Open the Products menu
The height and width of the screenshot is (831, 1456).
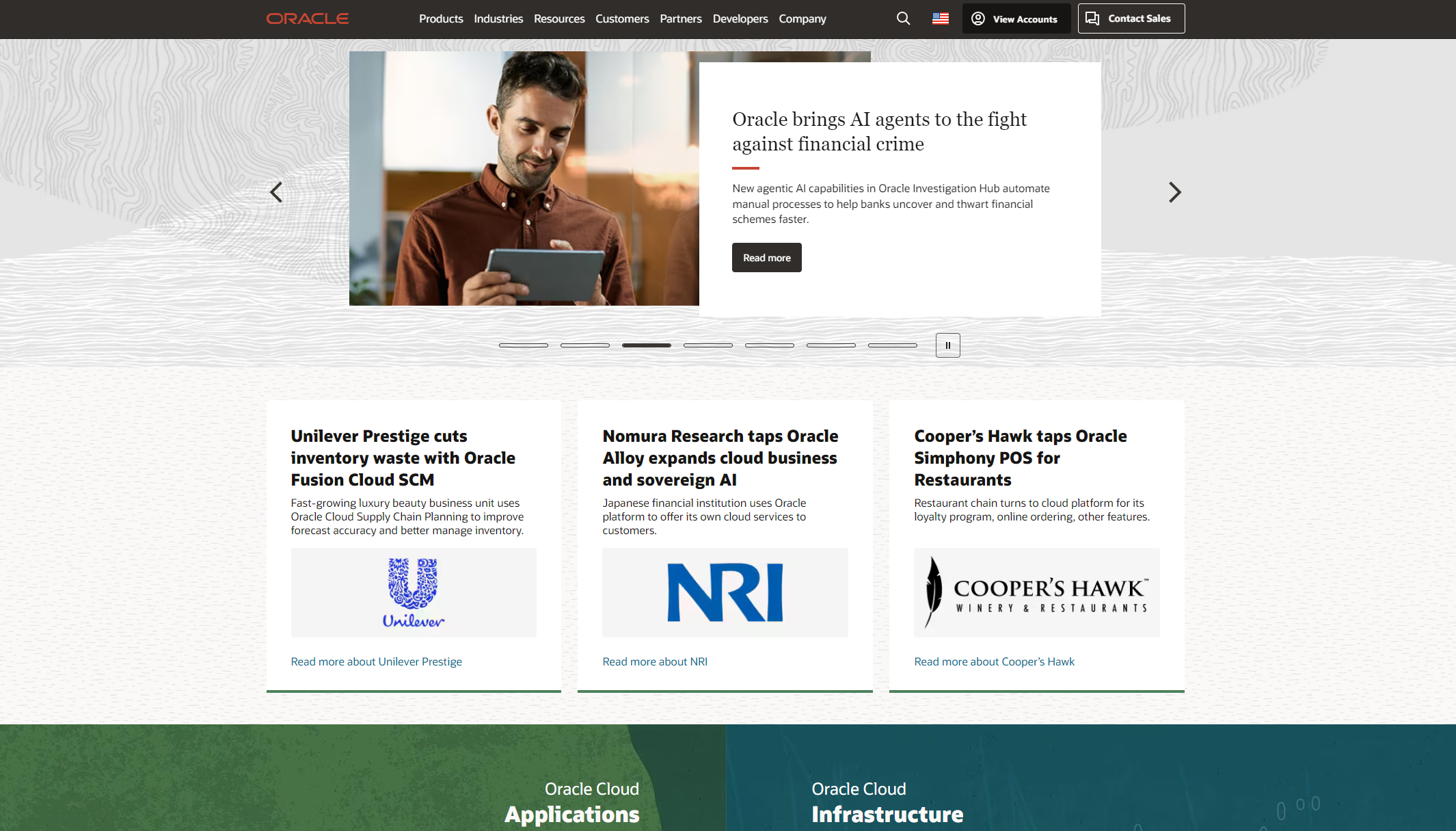click(x=441, y=18)
